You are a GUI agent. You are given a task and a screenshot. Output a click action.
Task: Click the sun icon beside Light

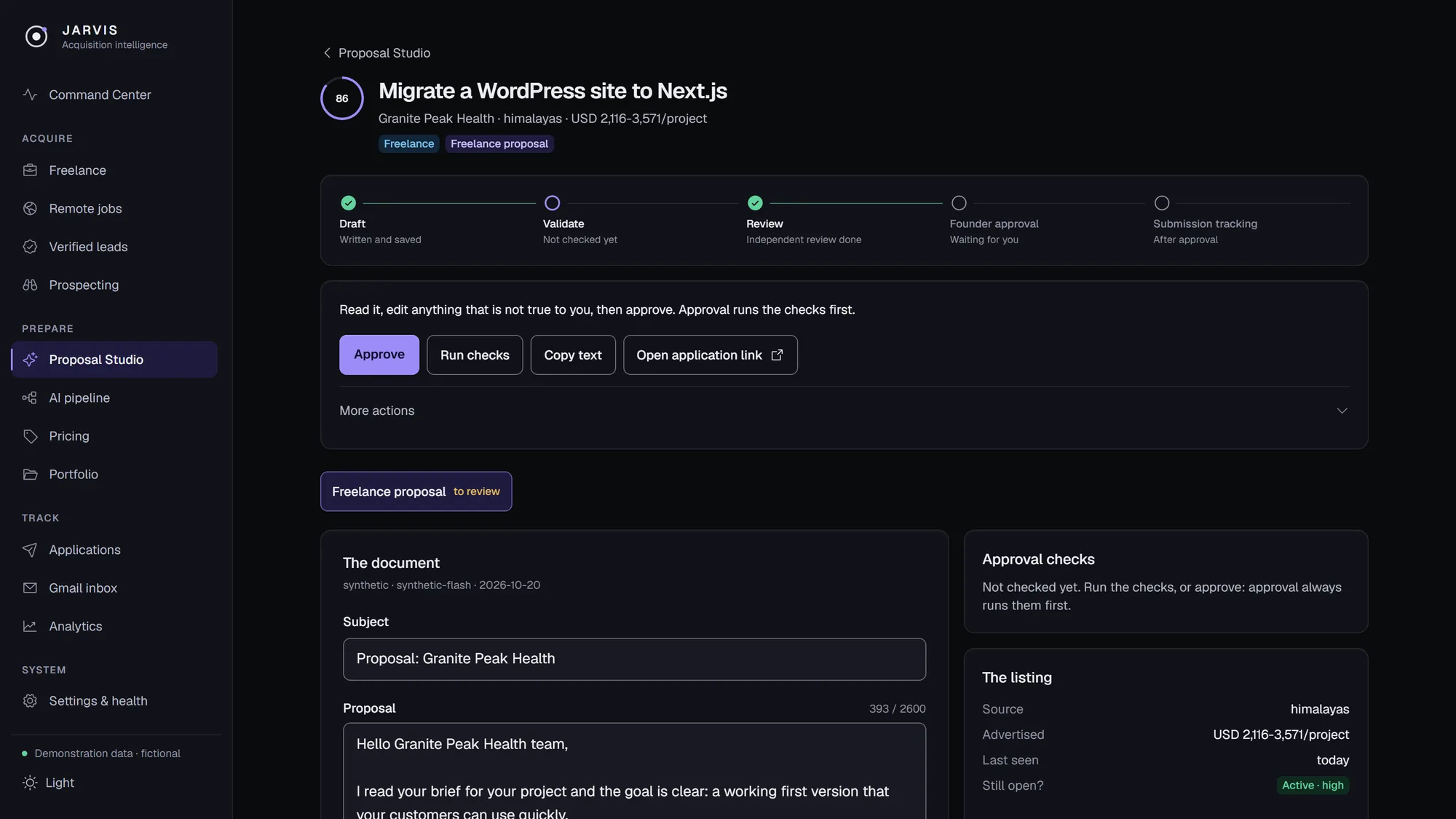tap(30, 783)
